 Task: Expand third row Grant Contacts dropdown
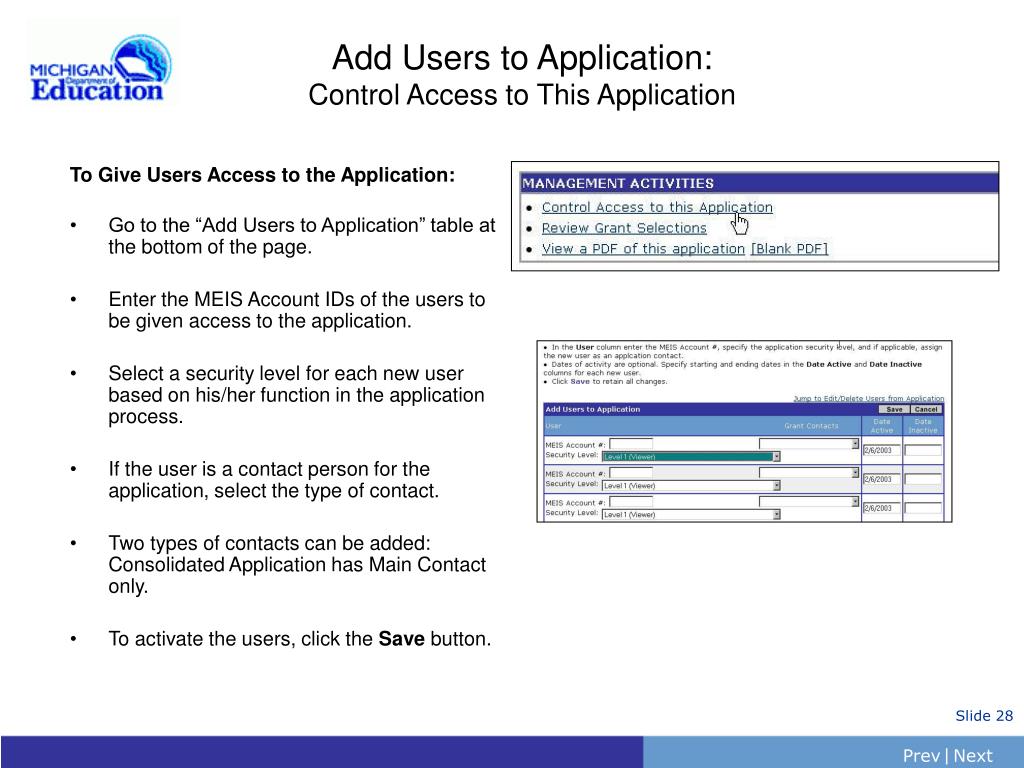(x=808, y=502)
